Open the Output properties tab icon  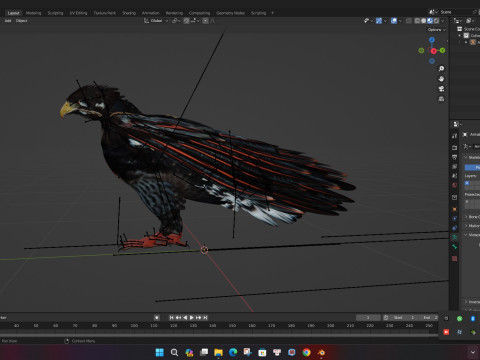[455, 157]
